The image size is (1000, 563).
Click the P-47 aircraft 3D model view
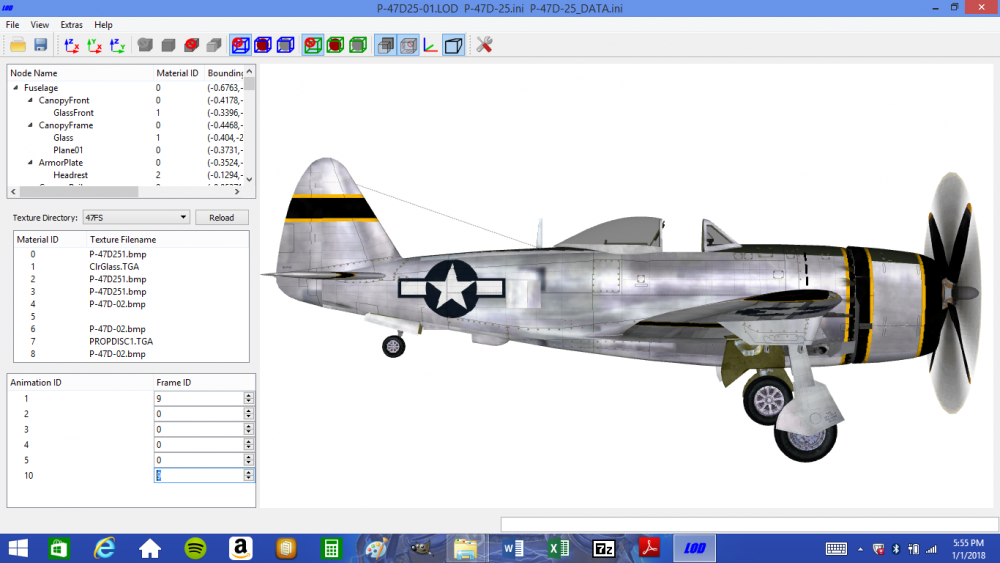[628, 284]
